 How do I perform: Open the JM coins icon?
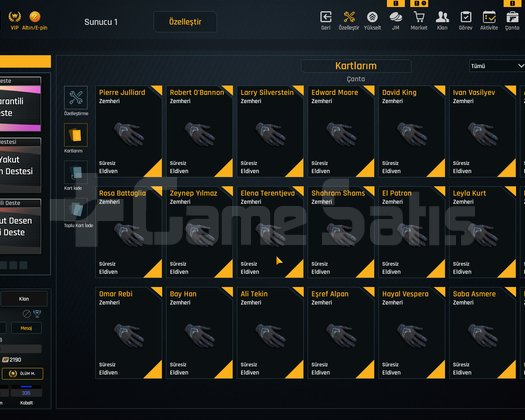[396, 17]
